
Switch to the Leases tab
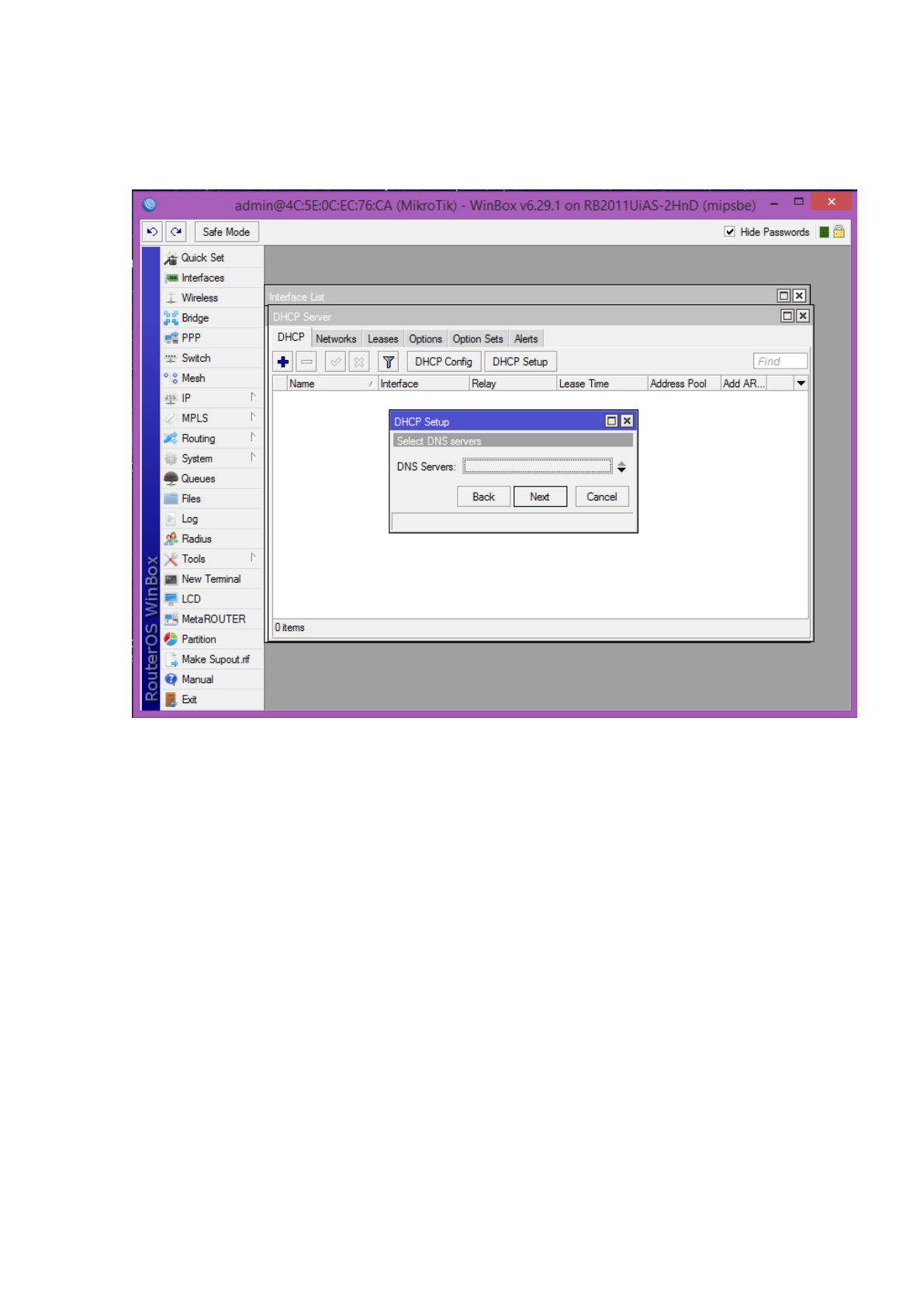click(382, 339)
